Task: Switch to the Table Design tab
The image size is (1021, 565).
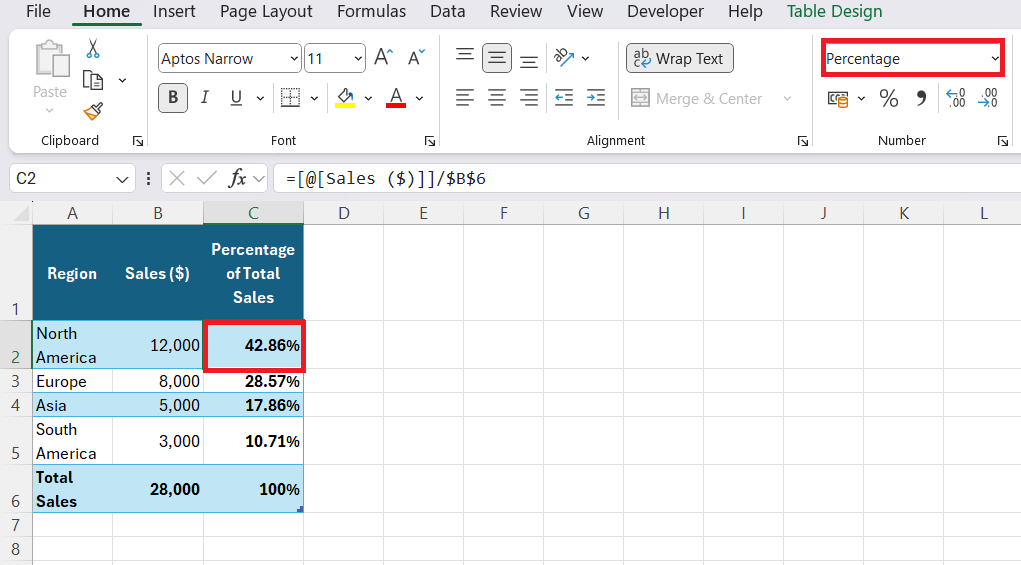Action: click(834, 11)
